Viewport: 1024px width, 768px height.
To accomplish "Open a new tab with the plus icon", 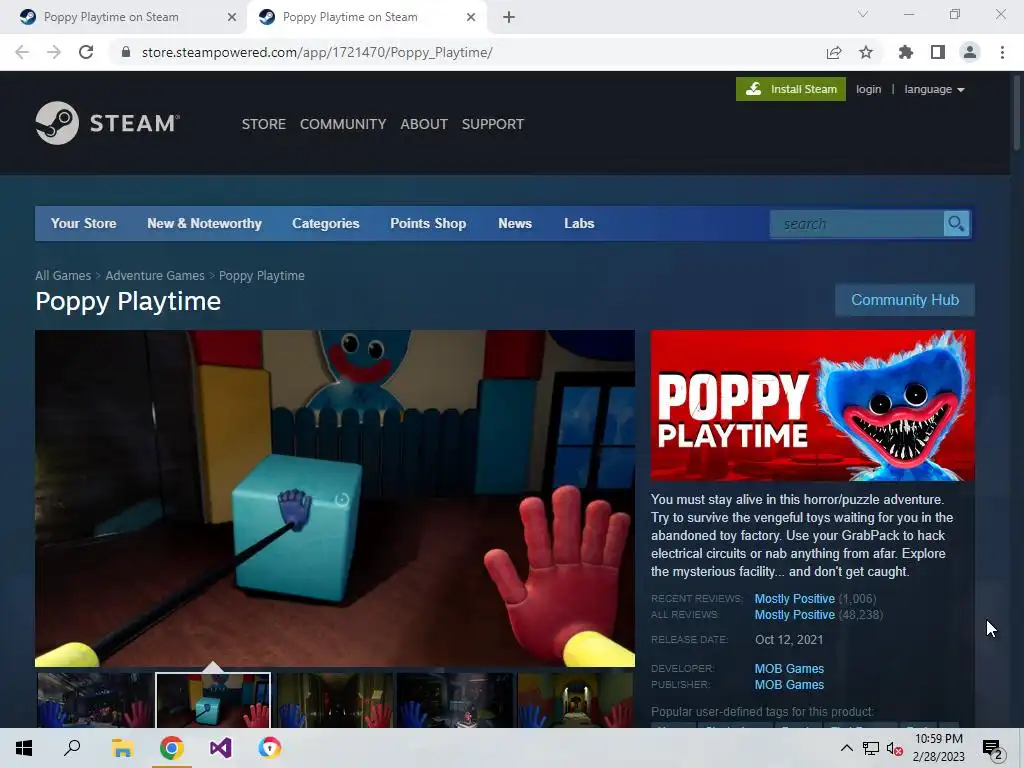I will click(509, 17).
